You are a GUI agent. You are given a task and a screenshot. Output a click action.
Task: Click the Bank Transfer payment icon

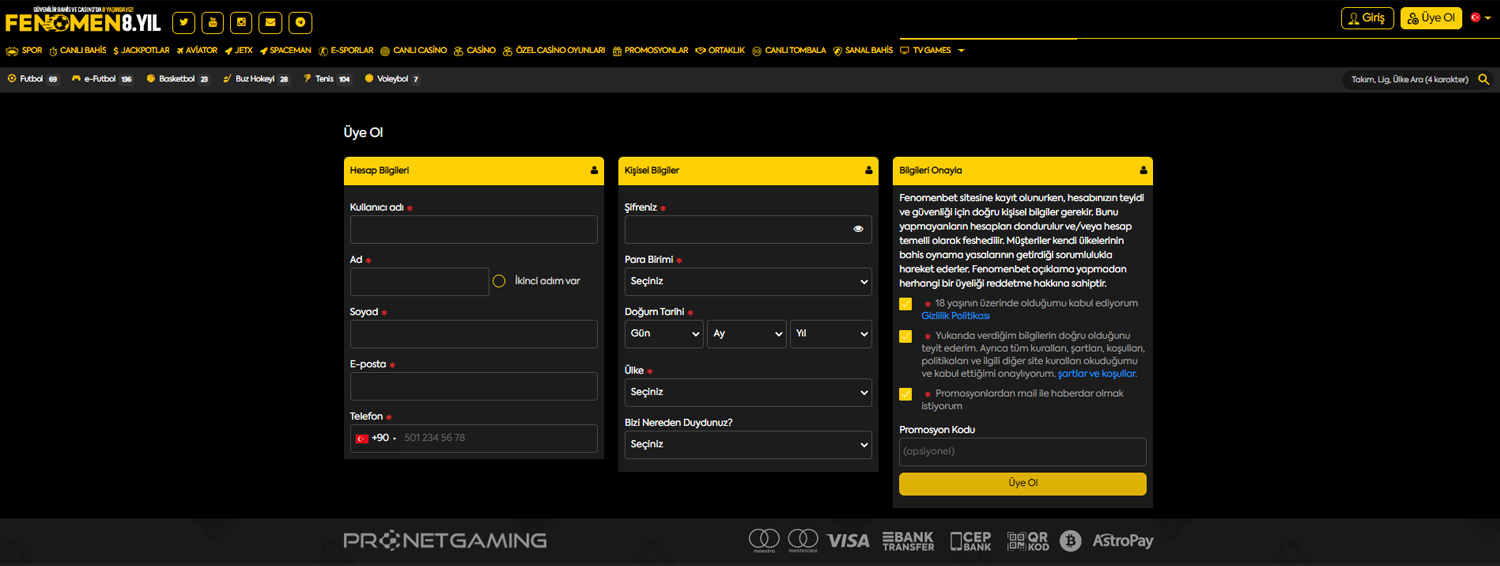(x=908, y=541)
